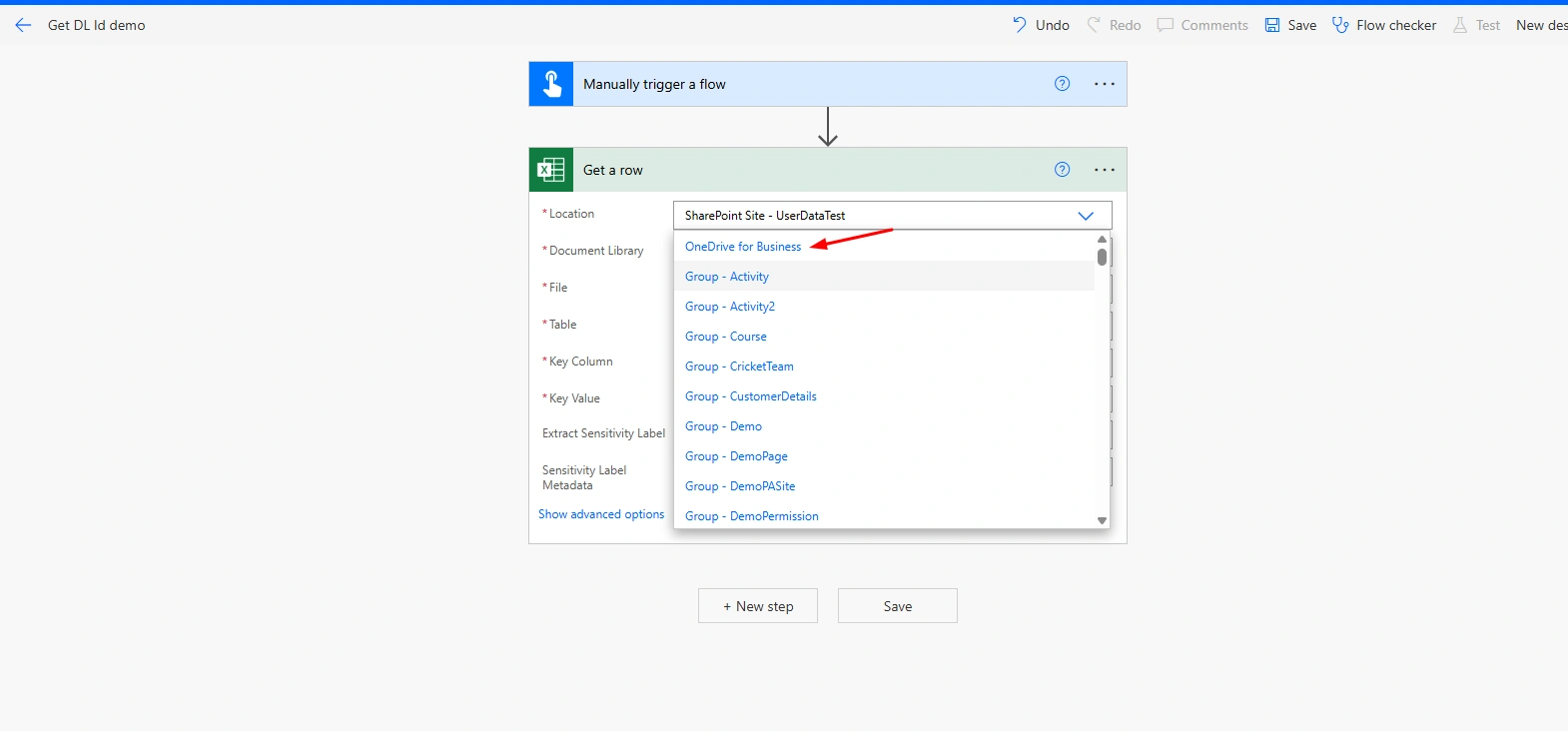Screen dimensions: 1568x731
Task: Open Flow checker stethoscope icon
Action: coord(1340,25)
